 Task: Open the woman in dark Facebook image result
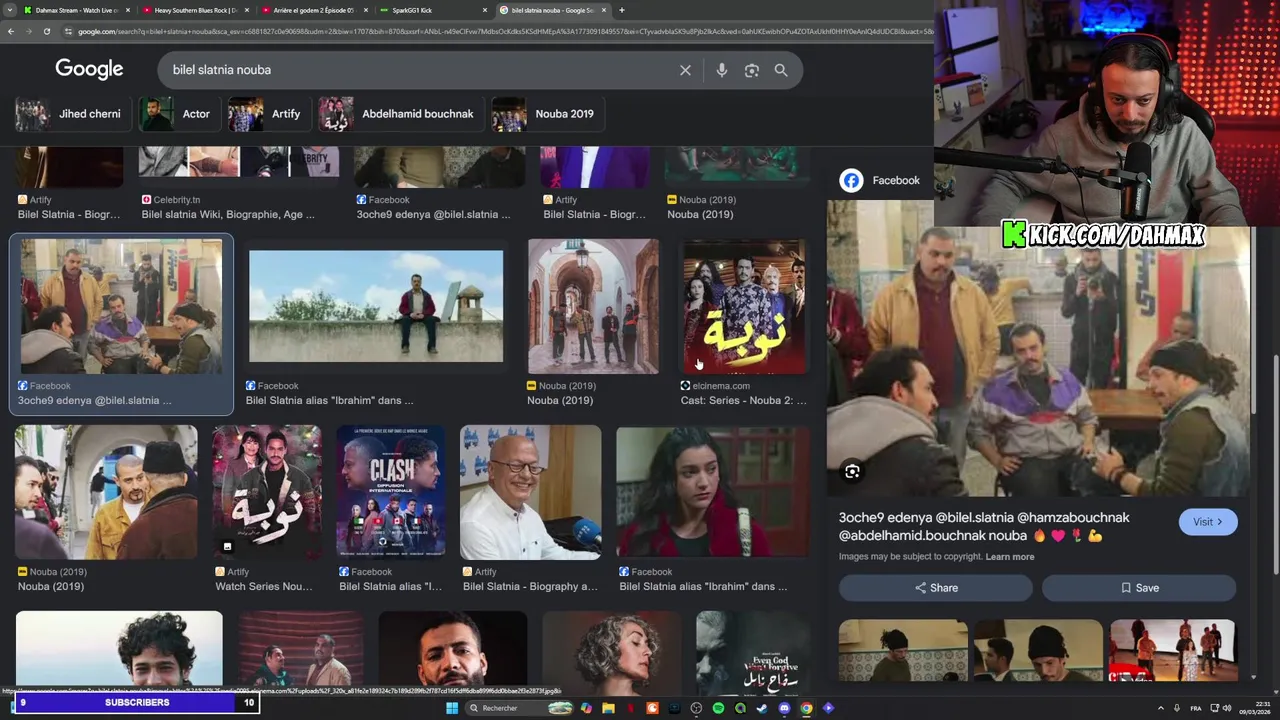[x=713, y=492]
